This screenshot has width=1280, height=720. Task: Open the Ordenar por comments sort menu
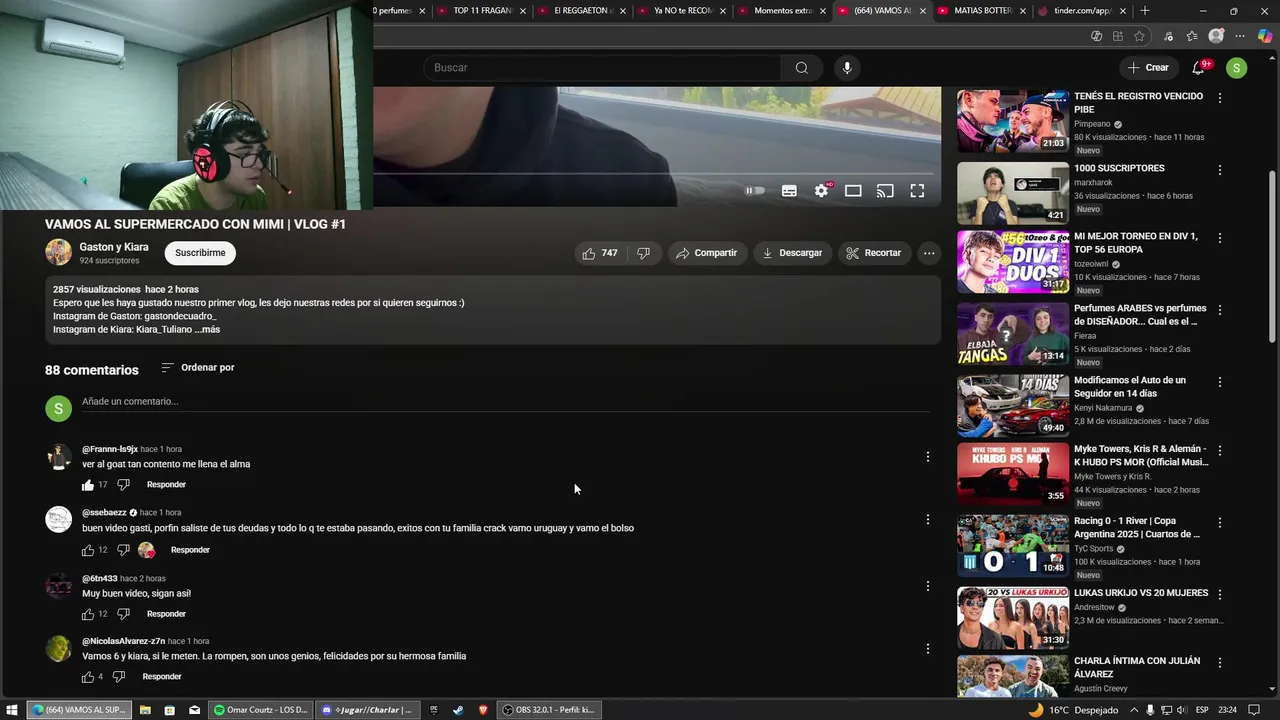[x=198, y=367]
